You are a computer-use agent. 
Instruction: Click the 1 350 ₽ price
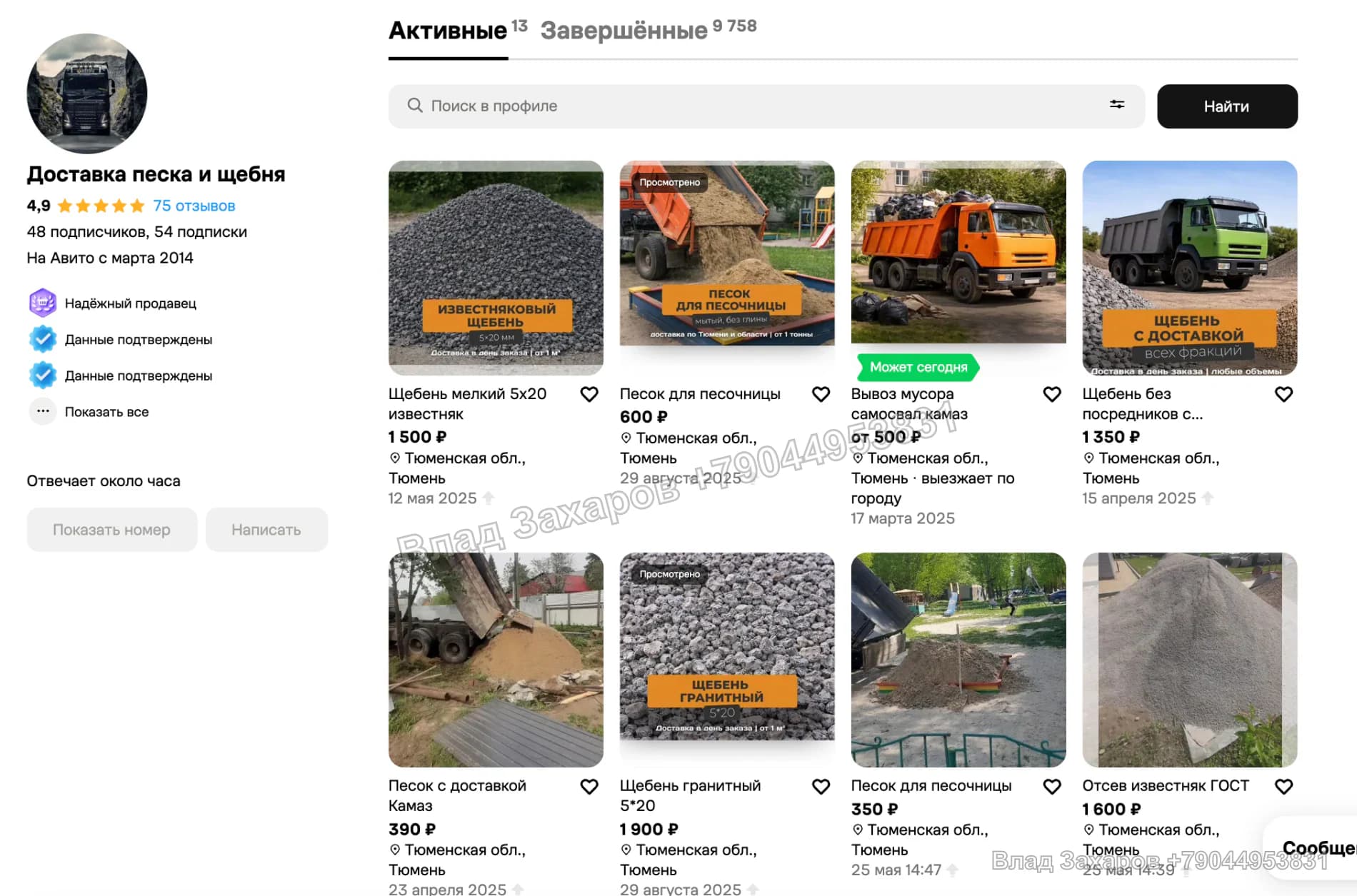pos(1111,437)
